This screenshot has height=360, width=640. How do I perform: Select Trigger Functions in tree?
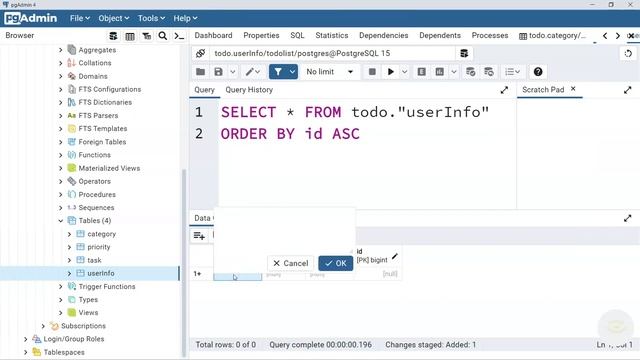(107, 287)
